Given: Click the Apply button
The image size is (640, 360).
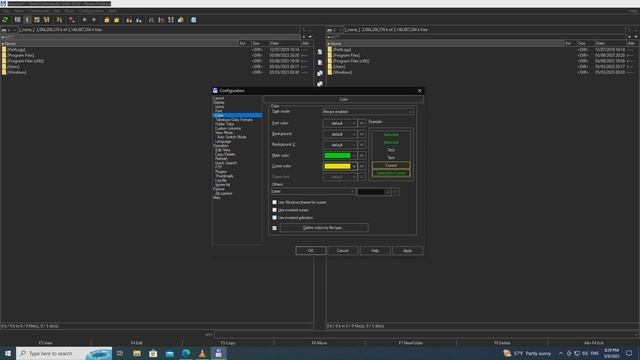Looking at the screenshot, I should [x=407, y=251].
